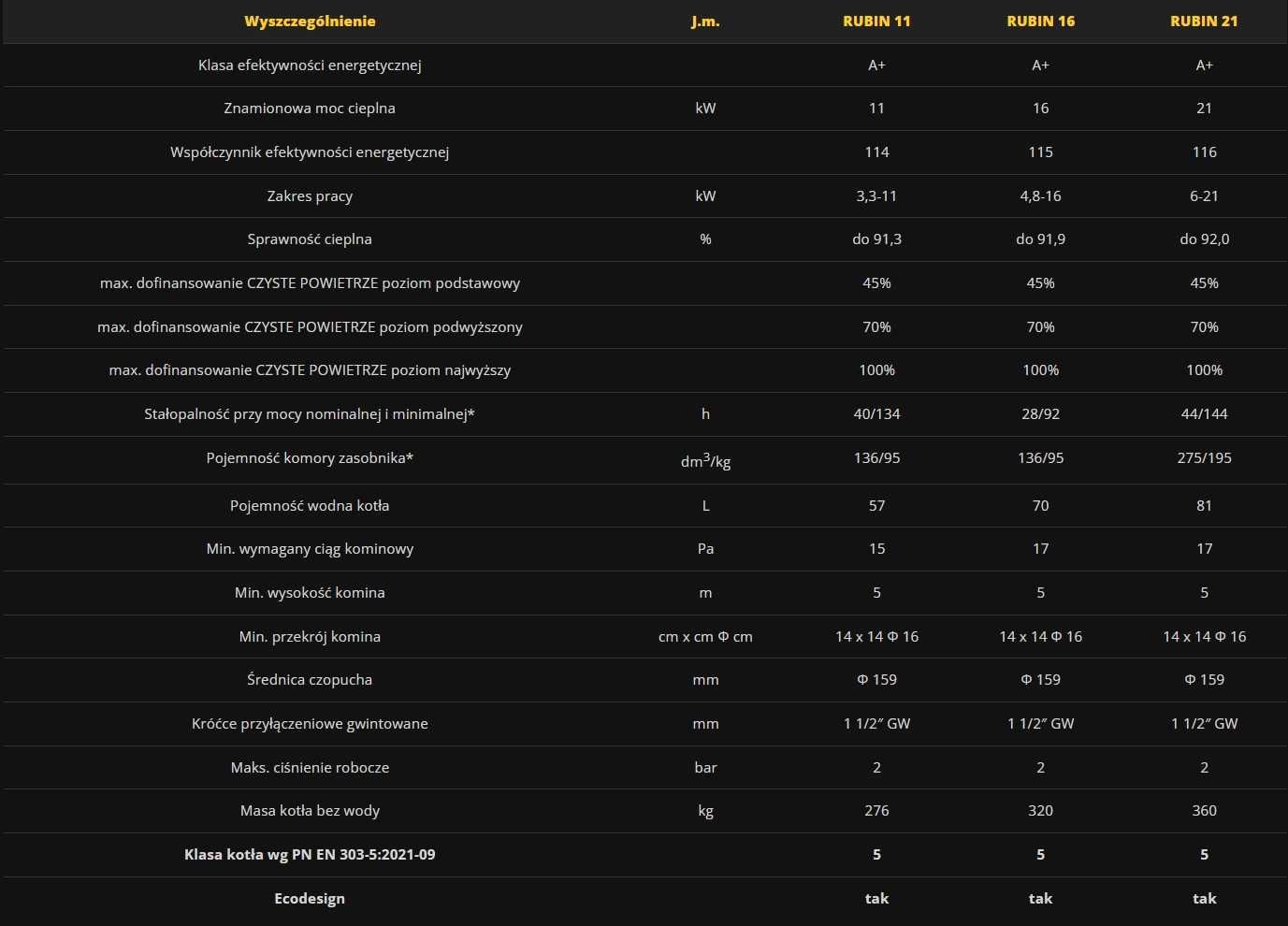Click the 'J.m.' column header
This screenshot has height=926, width=1288.
(x=705, y=22)
